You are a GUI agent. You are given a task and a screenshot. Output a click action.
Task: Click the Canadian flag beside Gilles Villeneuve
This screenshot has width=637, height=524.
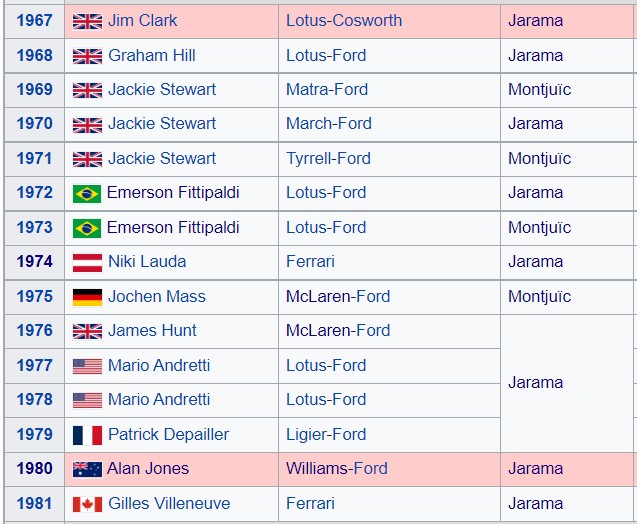click(87, 505)
